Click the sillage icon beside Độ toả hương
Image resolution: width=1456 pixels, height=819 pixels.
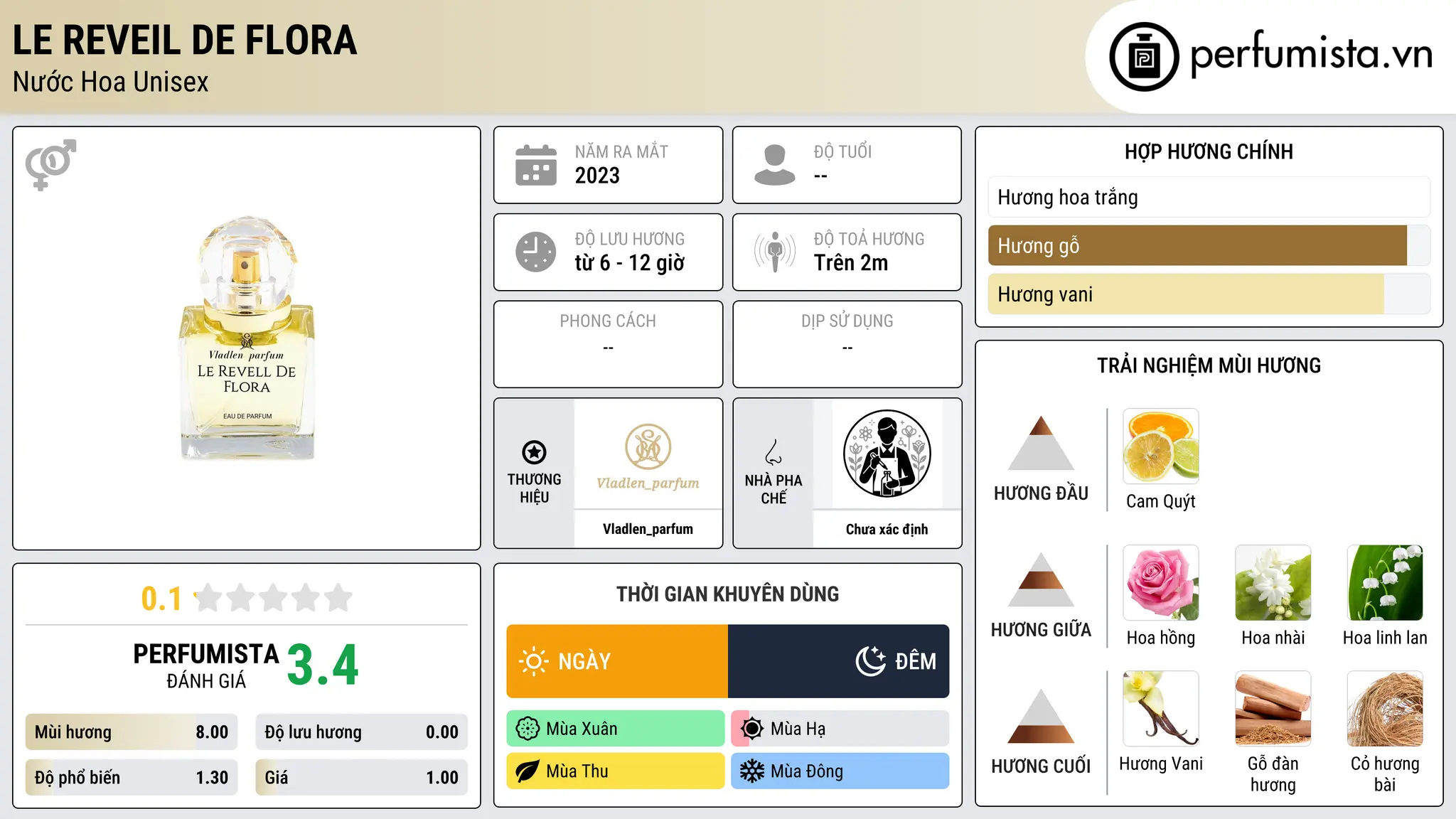pos(775,252)
